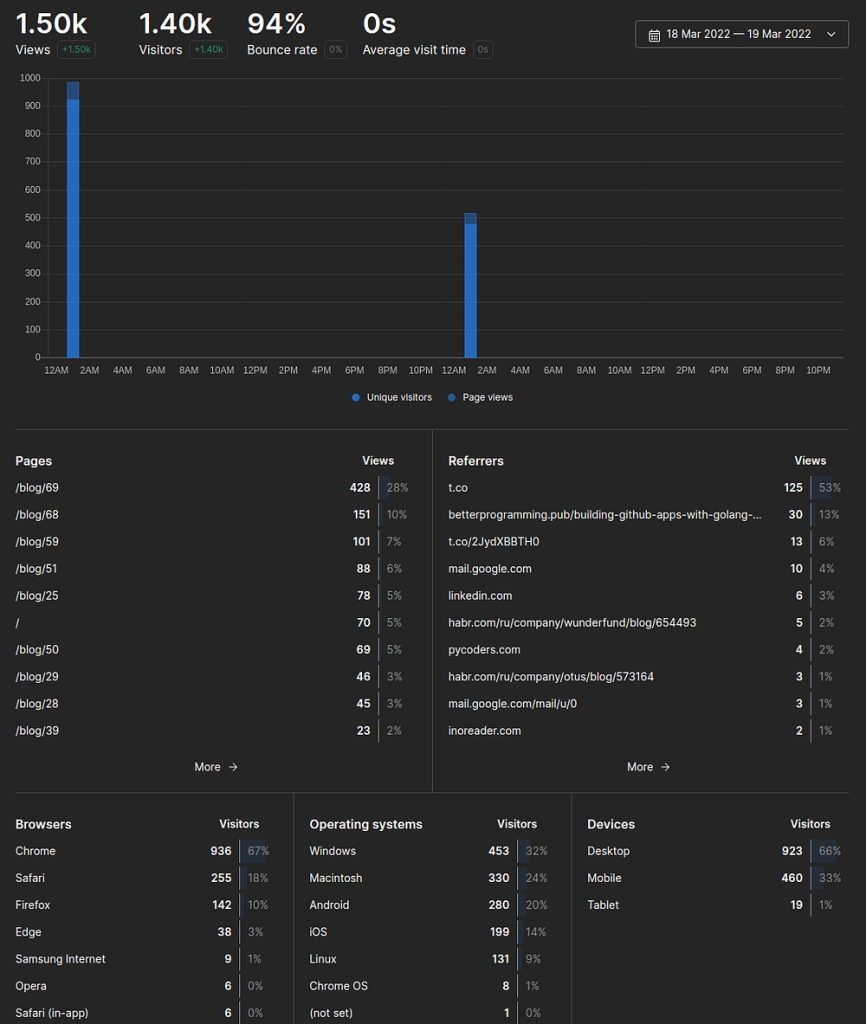Click the t.co referrer link
This screenshot has width=866, height=1024.
458,488
